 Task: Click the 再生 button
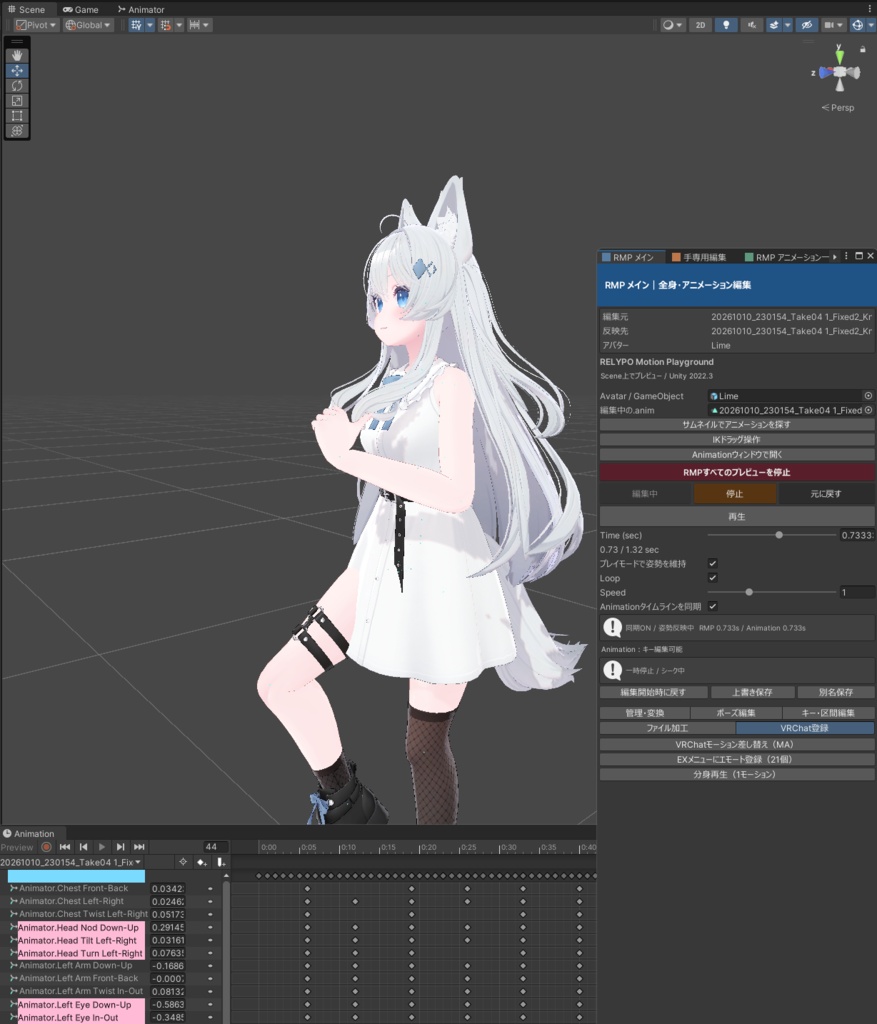737,516
